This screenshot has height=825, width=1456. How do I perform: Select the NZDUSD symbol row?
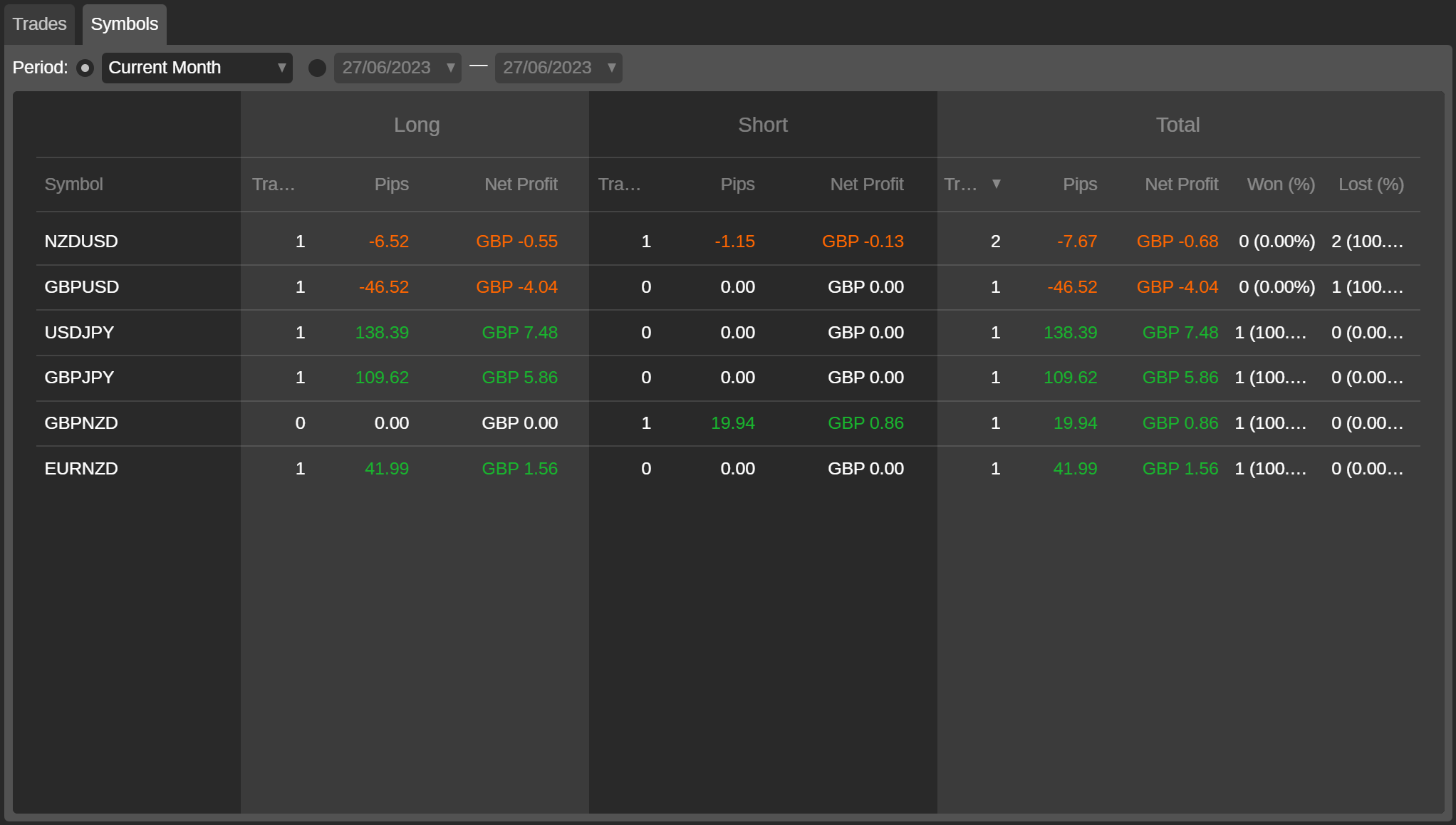[x=81, y=242]
